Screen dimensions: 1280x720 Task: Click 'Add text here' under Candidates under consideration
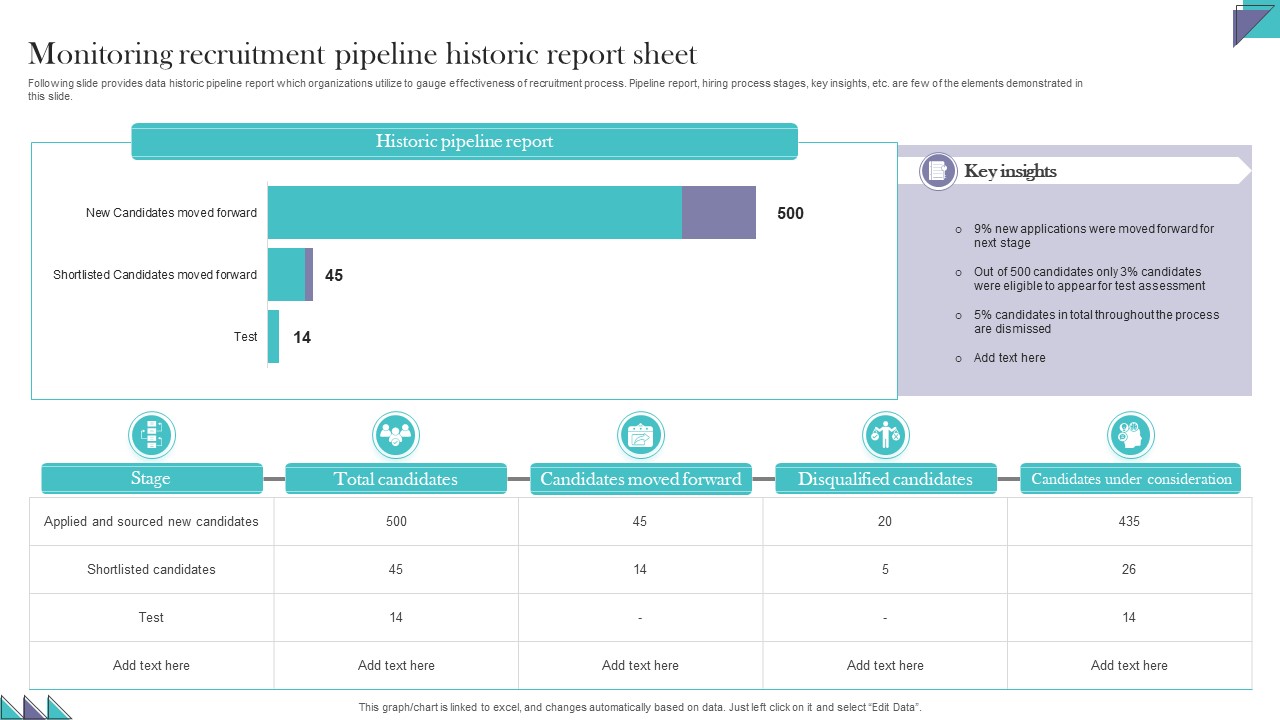click(x=1129, y=666)
